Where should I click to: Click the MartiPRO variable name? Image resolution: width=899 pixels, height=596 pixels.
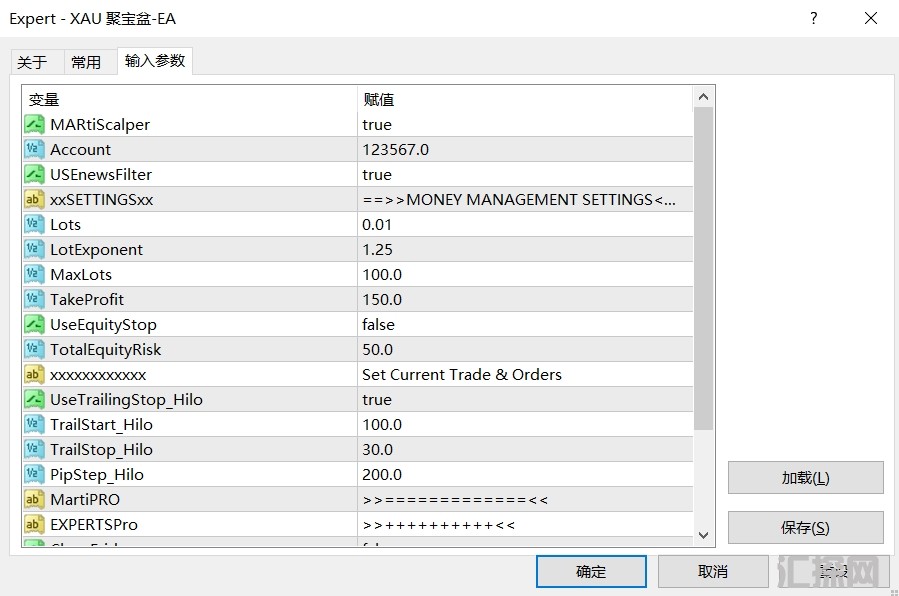pos(85,500)
